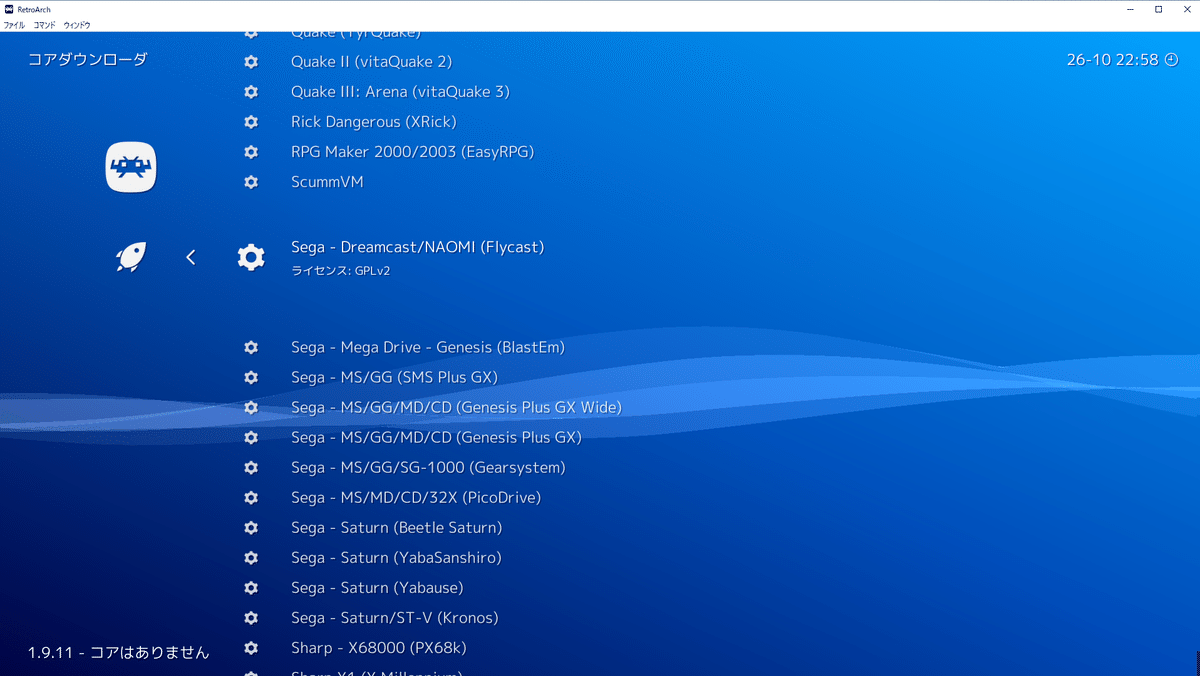Go back using the left chevron arrow

coord(191,257)
